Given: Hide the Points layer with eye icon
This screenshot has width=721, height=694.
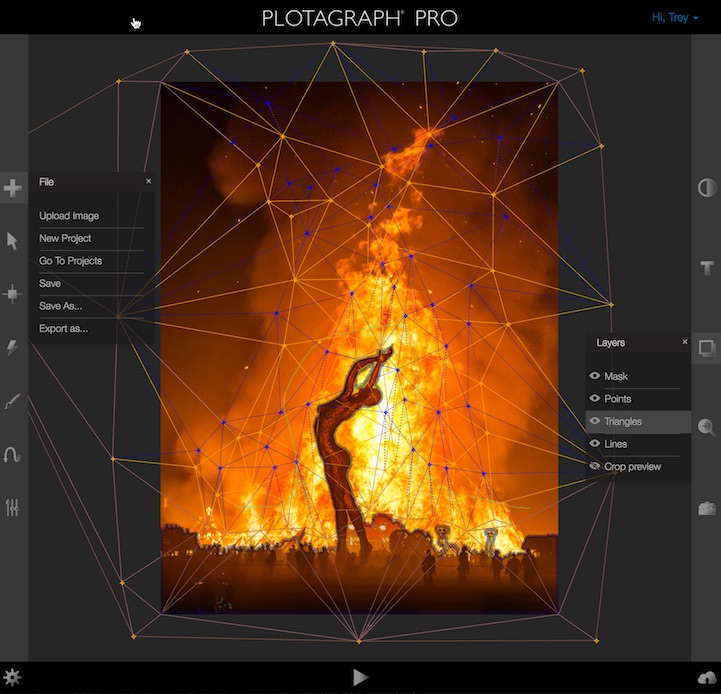Looking at the screenshot, I should point(595,399).
